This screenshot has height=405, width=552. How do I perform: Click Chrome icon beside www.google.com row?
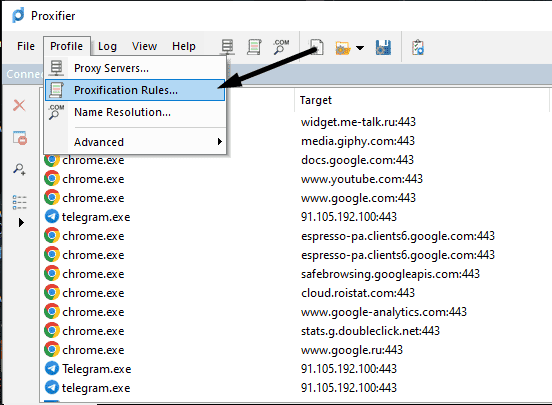click(52, 198)
